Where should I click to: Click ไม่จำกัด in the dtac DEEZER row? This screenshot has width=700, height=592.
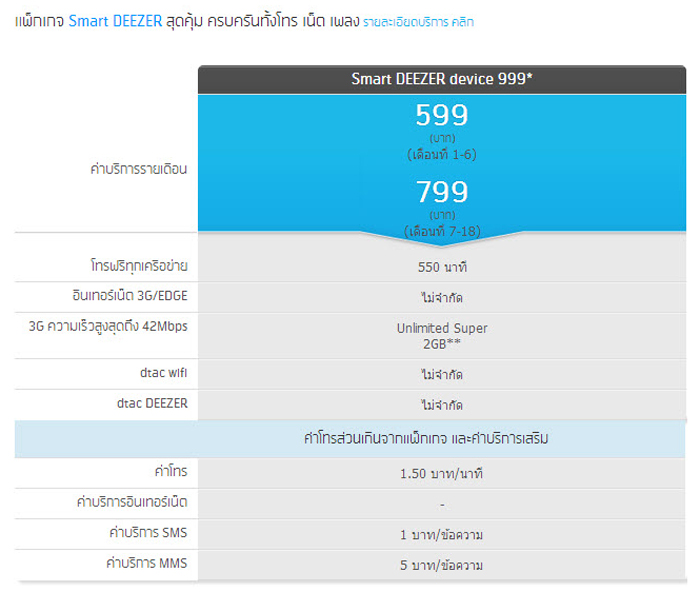[442, 404]
